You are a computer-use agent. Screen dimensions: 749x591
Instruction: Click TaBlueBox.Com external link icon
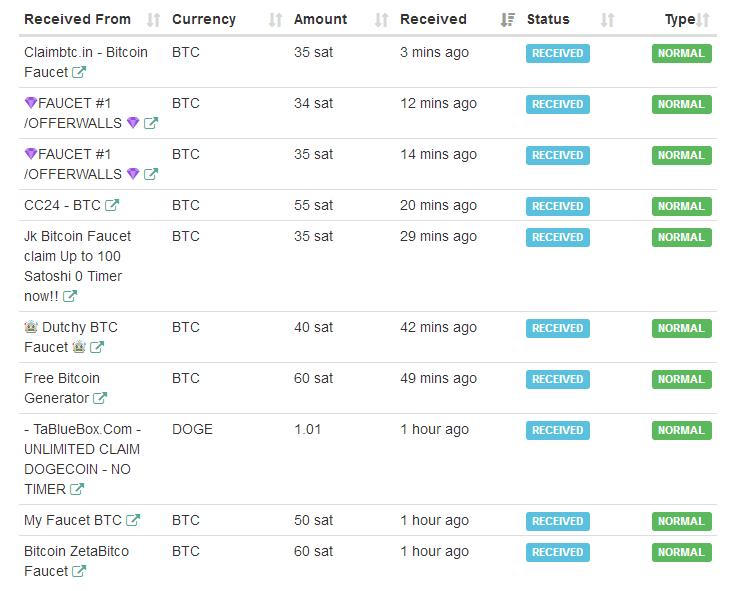click(x=77, y=489)
